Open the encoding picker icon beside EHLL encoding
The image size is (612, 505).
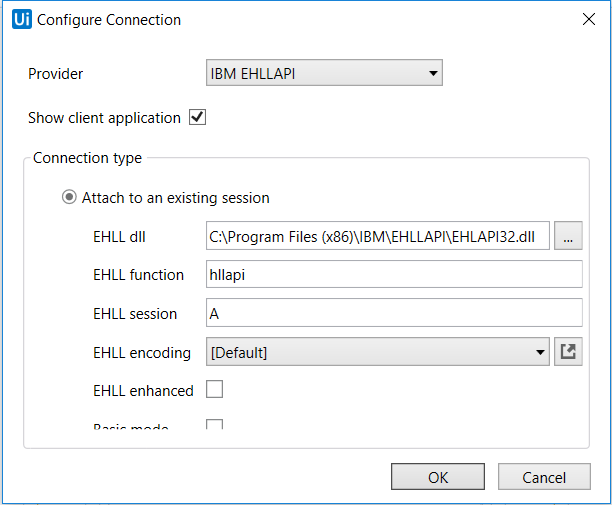pos(568,352)
